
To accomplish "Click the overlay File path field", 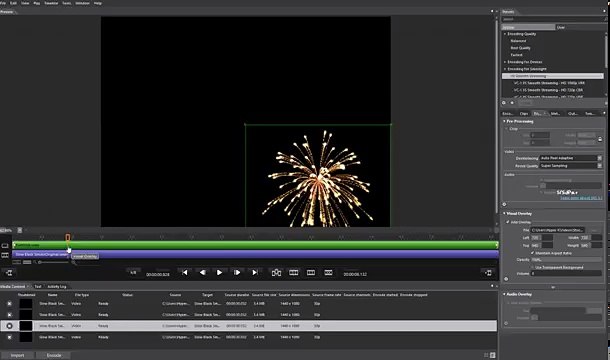I will click(557, 230).
